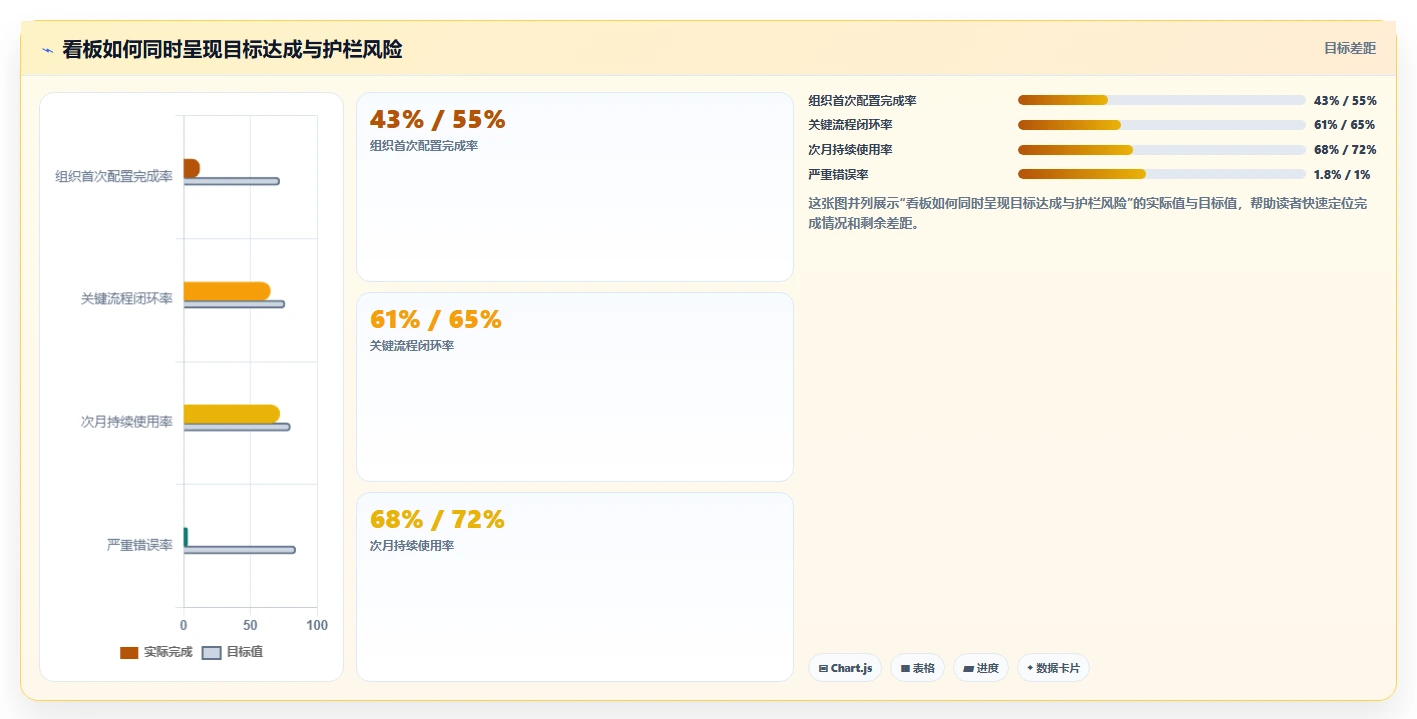Viewport: 1417px width, 719px height.
Task: Click the orange actual bar for 关键流程闭环率
Action: [226, 291]
